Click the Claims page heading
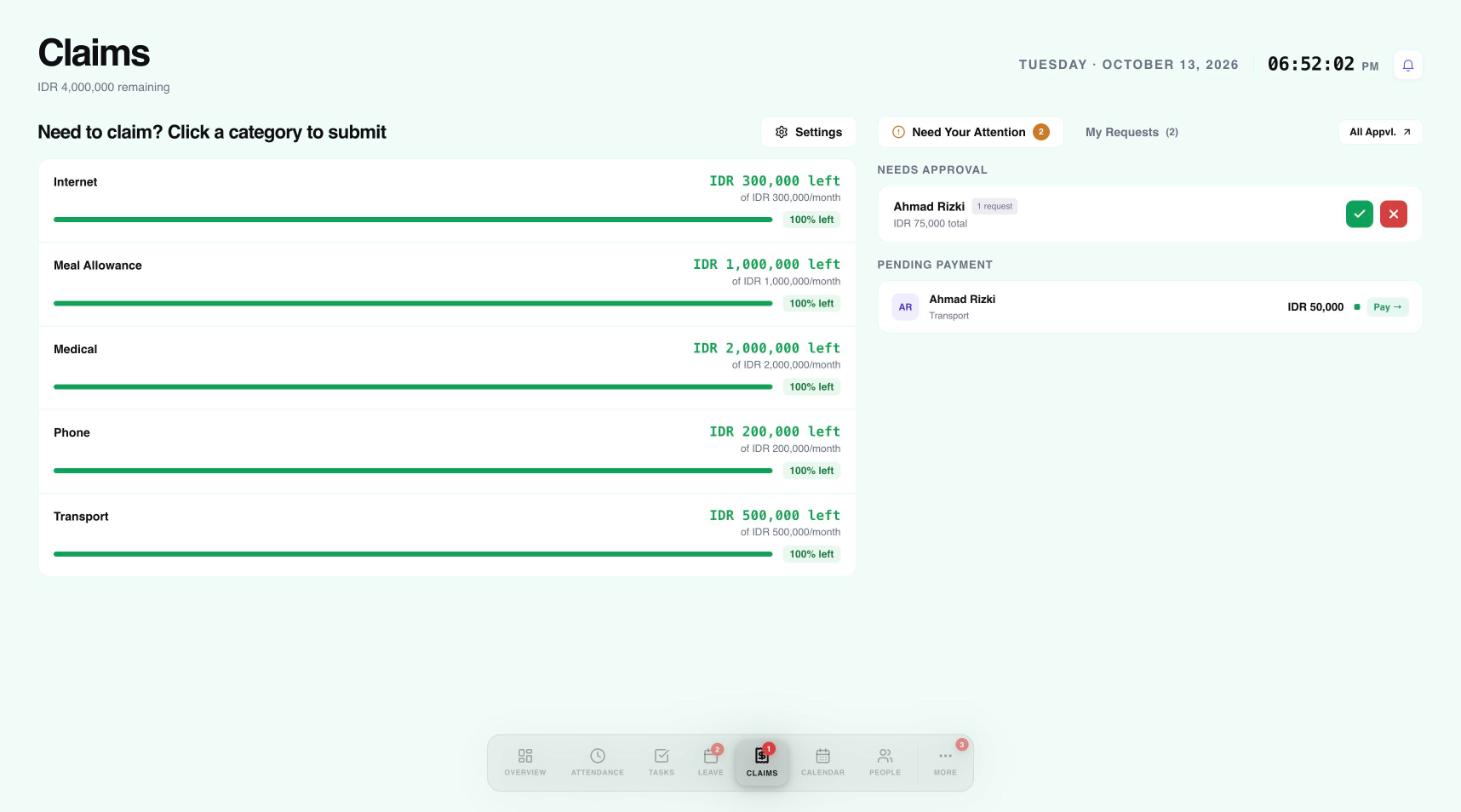 pyautogui.click(x=94, y=53)
